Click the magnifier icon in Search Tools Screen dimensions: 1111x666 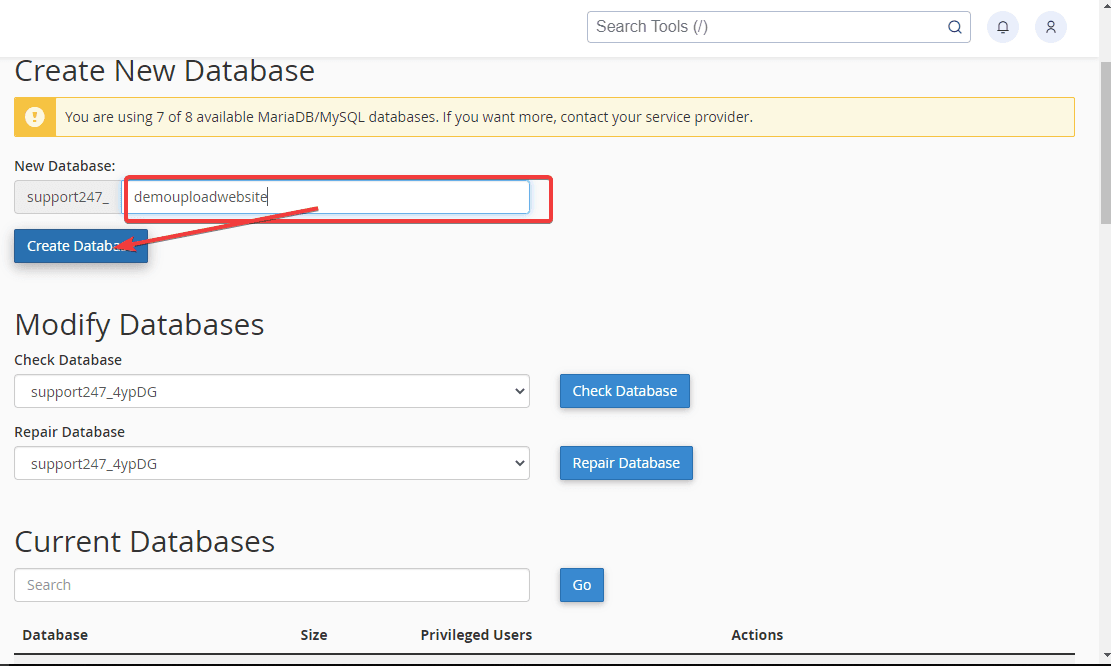click(x=954, y=27)
